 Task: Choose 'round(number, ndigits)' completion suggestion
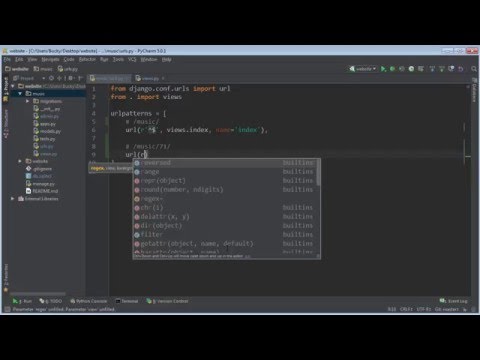coord(224,190)
